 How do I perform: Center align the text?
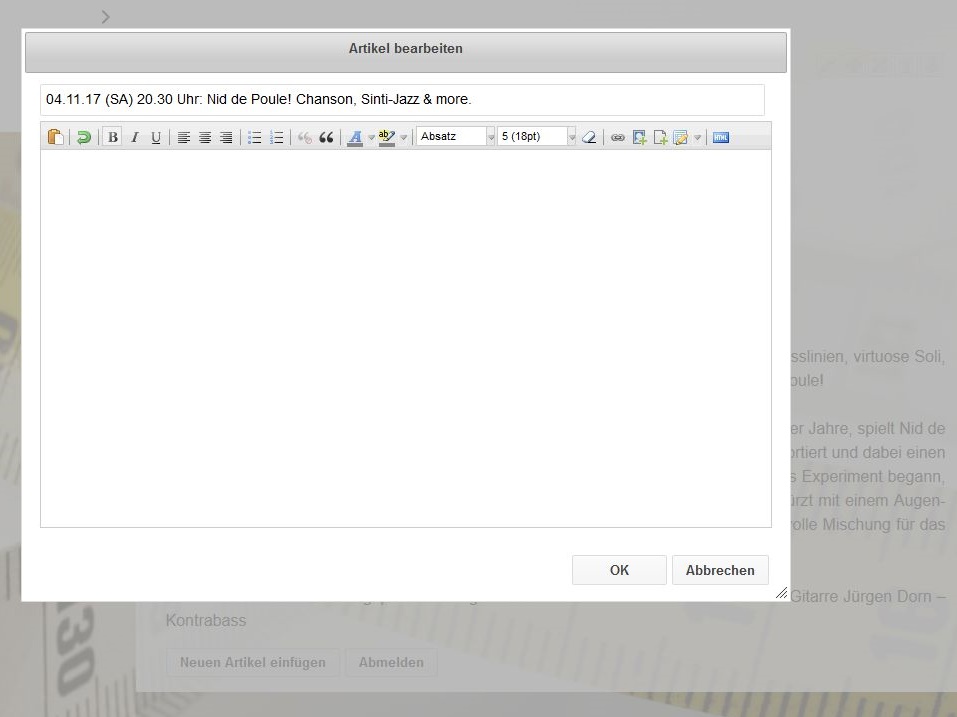pyautogui.click(x=205, y=137)
